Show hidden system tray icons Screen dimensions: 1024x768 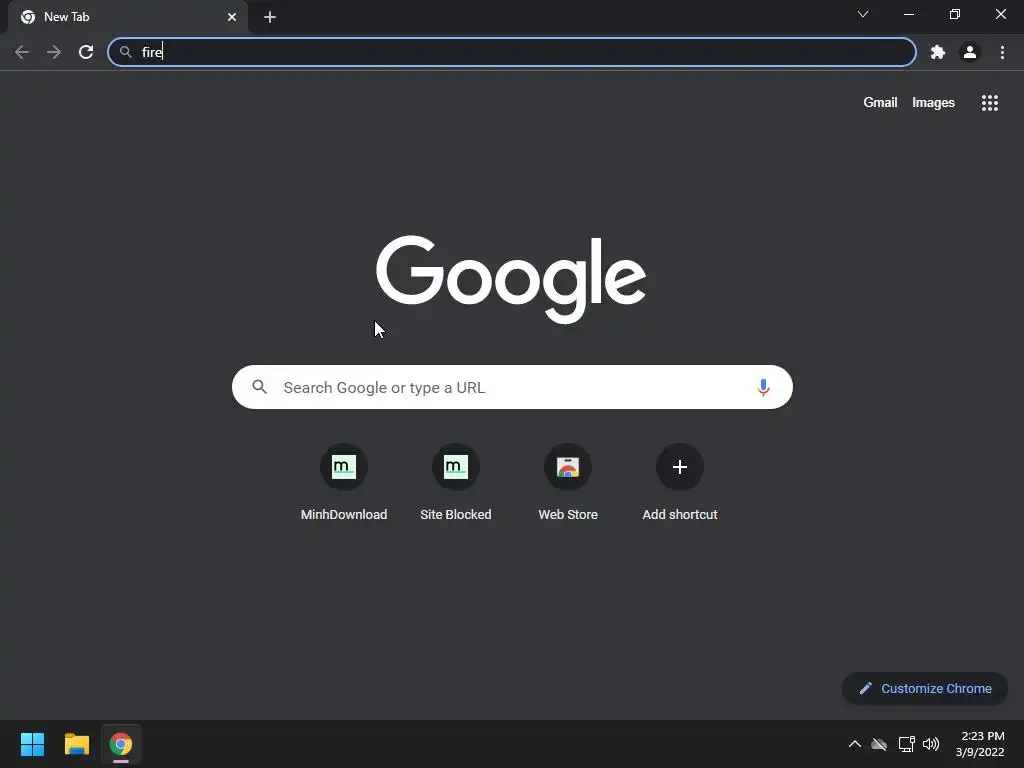pyautogui.click(x=854, y=744)
